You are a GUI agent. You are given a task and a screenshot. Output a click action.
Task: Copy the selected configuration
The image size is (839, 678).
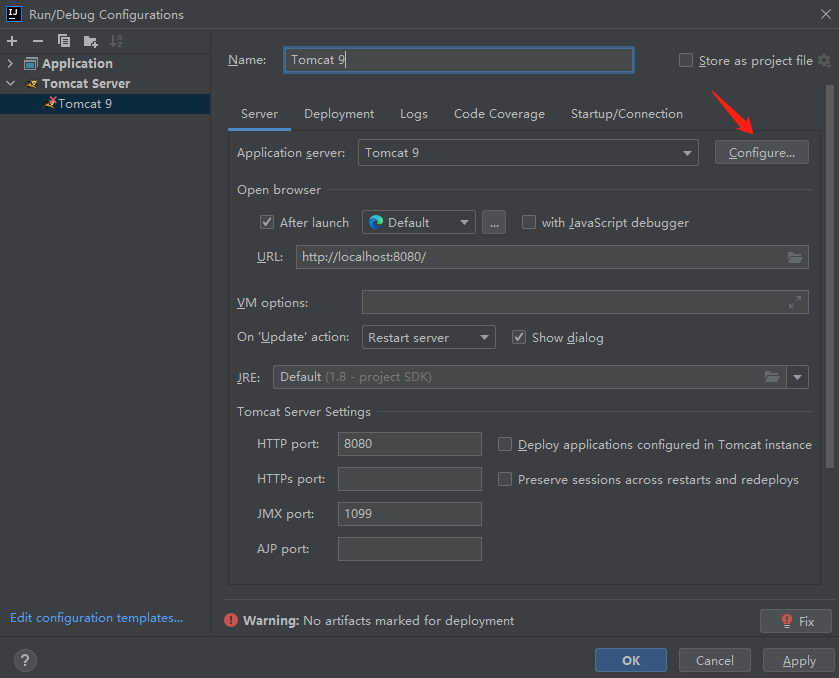64,41
